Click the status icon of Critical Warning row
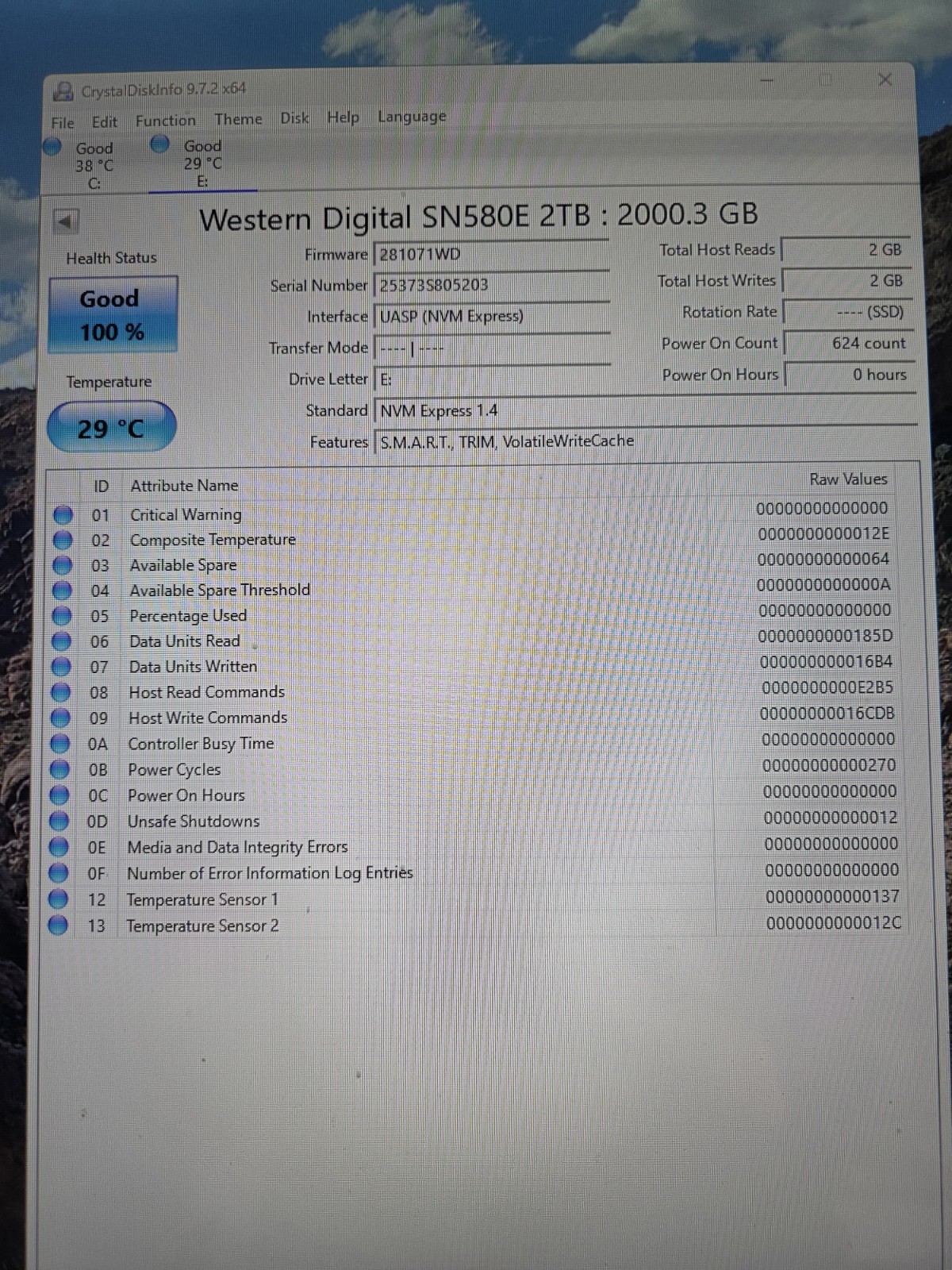Image resolution: width=952 pixels, height=1270 pixels. pos(63,515)
